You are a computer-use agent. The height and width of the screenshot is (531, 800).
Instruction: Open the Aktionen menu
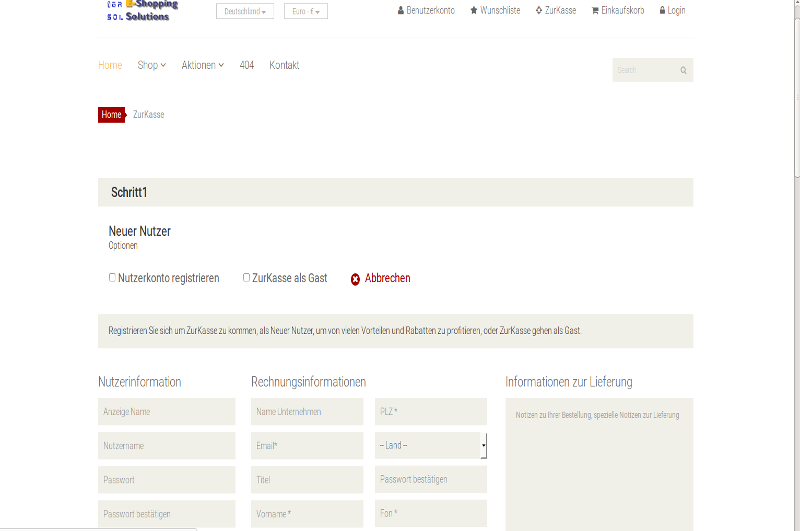(x=202, y=65)
